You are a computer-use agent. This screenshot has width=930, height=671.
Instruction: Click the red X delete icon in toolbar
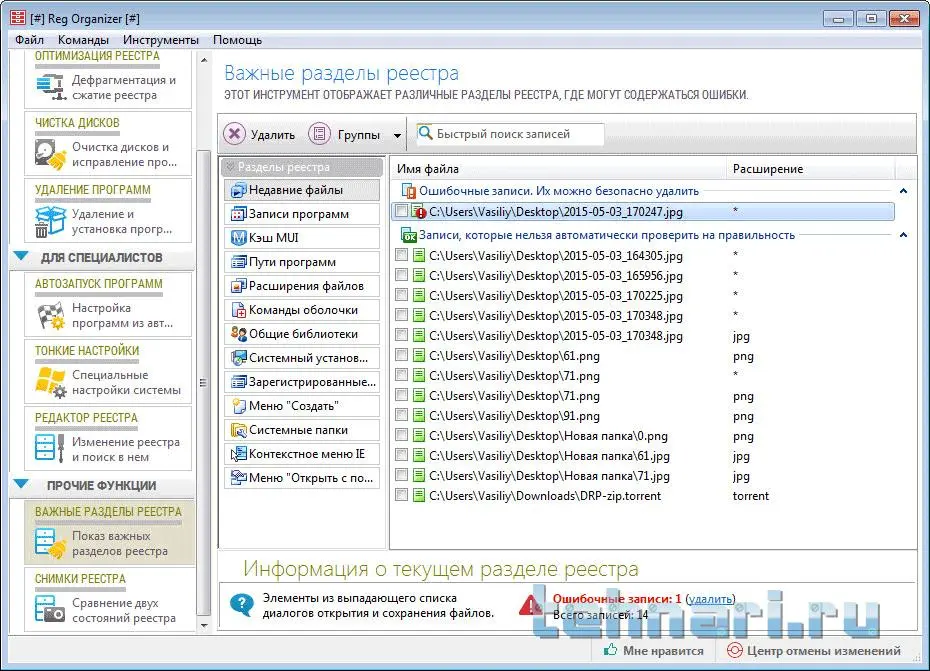point(234,134)
